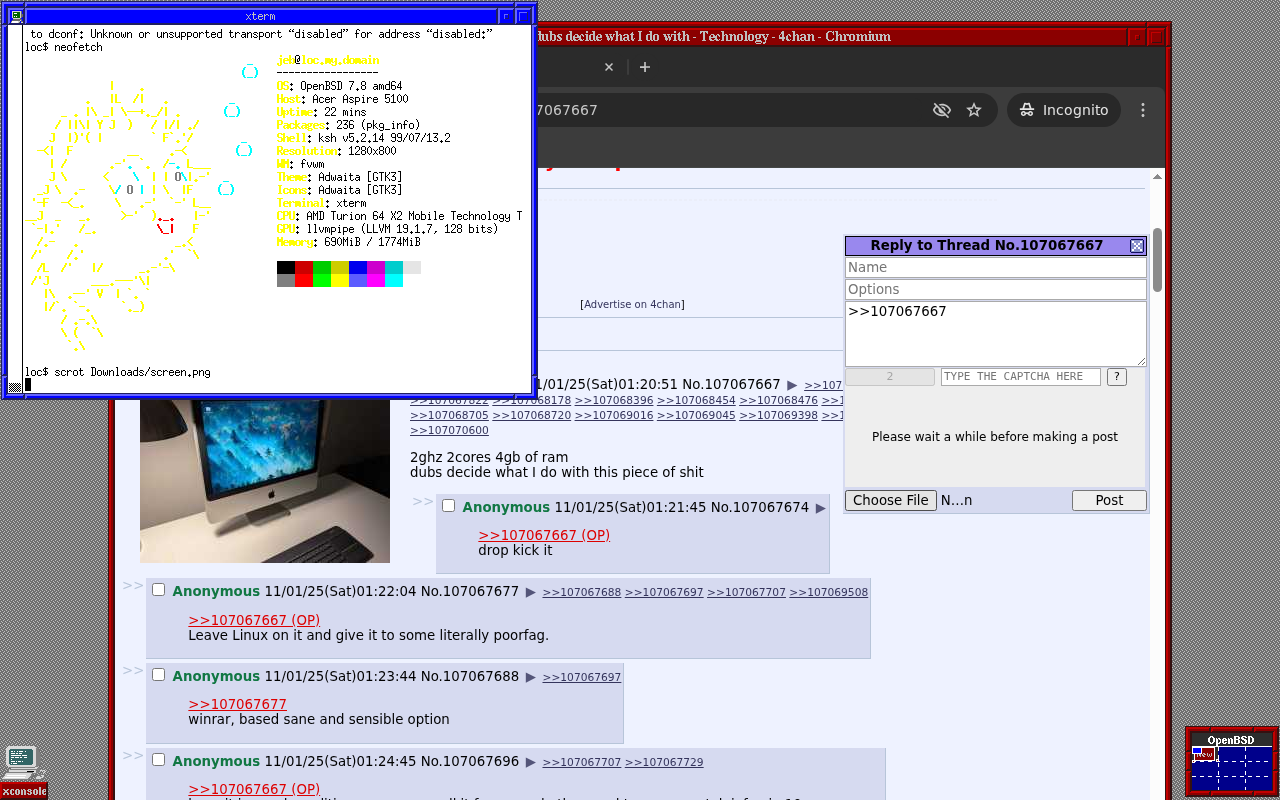Close the current Chromium tab
The width and height of the screenshot is (1280, 800).
[x=609, y=67]
